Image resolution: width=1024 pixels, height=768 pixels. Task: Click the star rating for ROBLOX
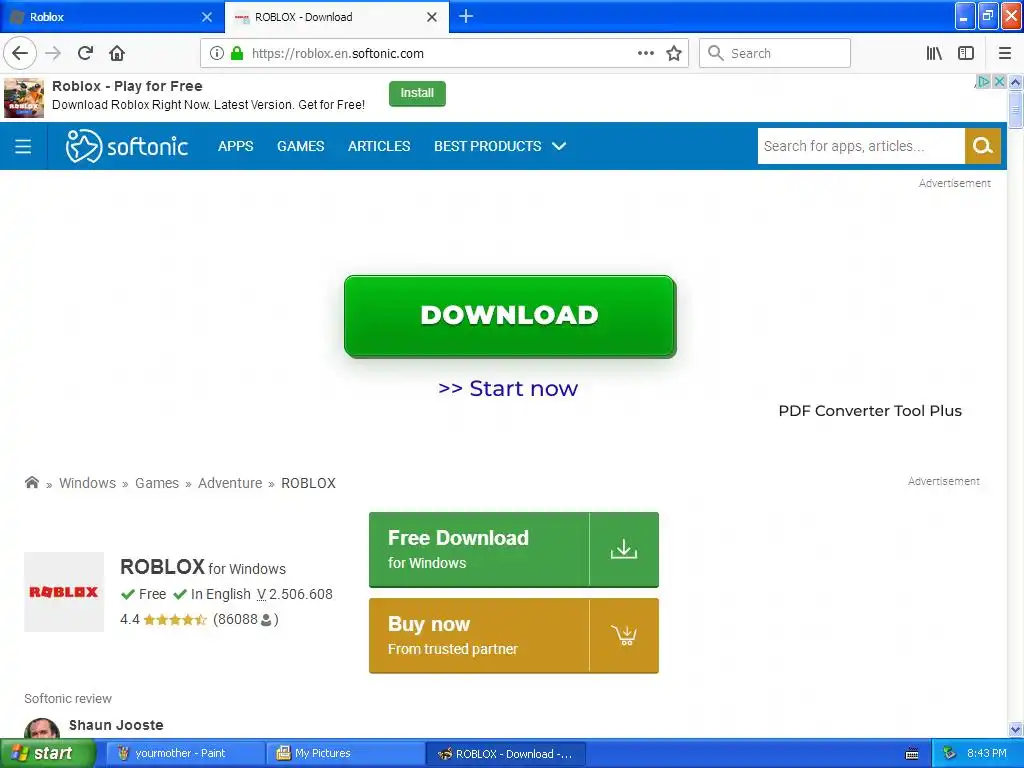click(175, 619)
